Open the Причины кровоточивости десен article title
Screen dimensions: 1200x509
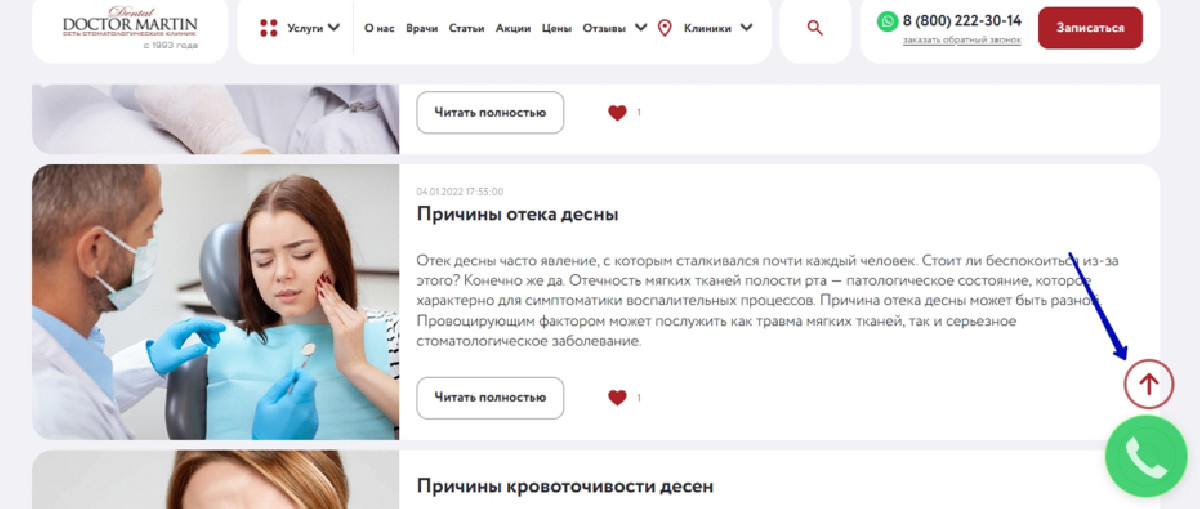565,487
